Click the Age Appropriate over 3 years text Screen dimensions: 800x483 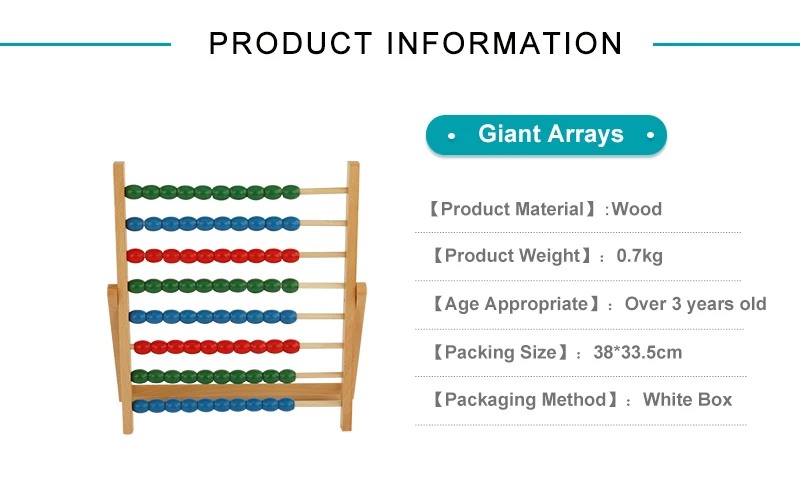coord(696,304)
